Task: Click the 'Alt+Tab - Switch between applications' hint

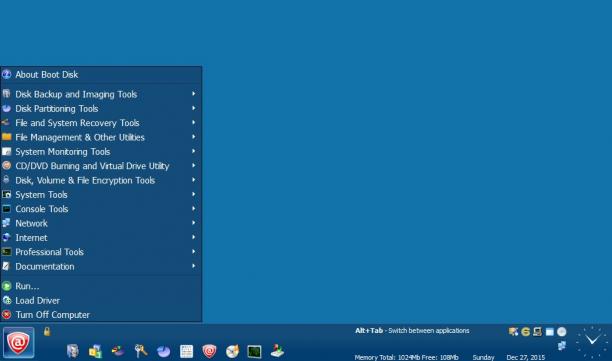Action: tap(412, 331)
